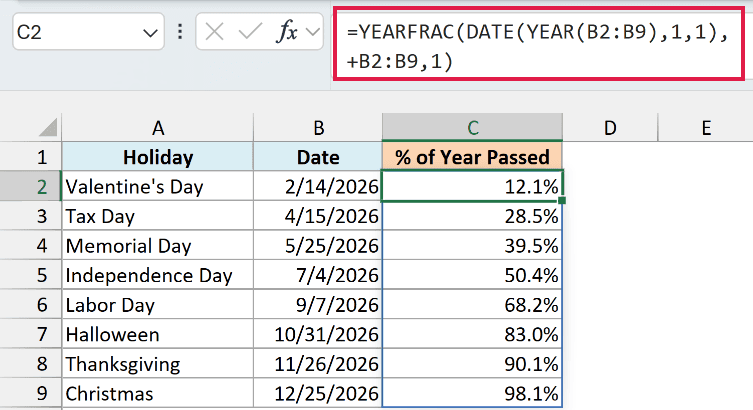Screen dimensions: 753x410
Task: Select the Thanksgiving cell
Action: [x=158, y=364]
